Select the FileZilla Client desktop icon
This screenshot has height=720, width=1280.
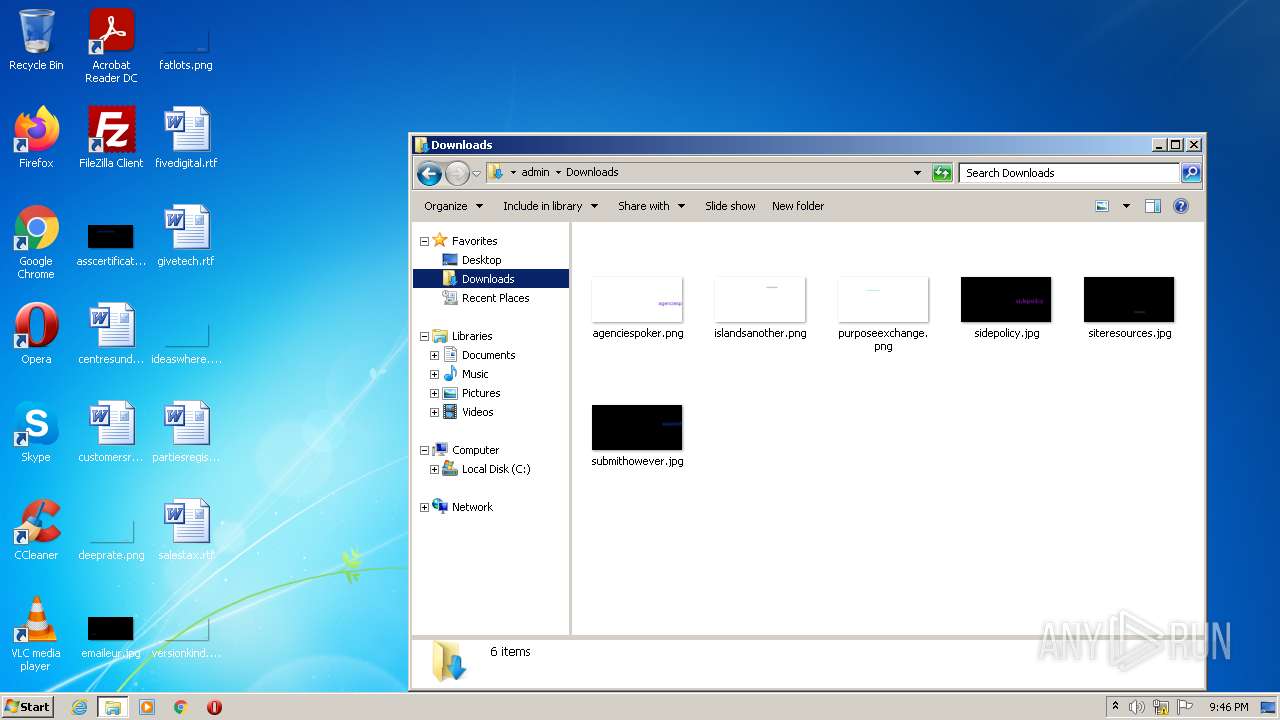[111, 138]
